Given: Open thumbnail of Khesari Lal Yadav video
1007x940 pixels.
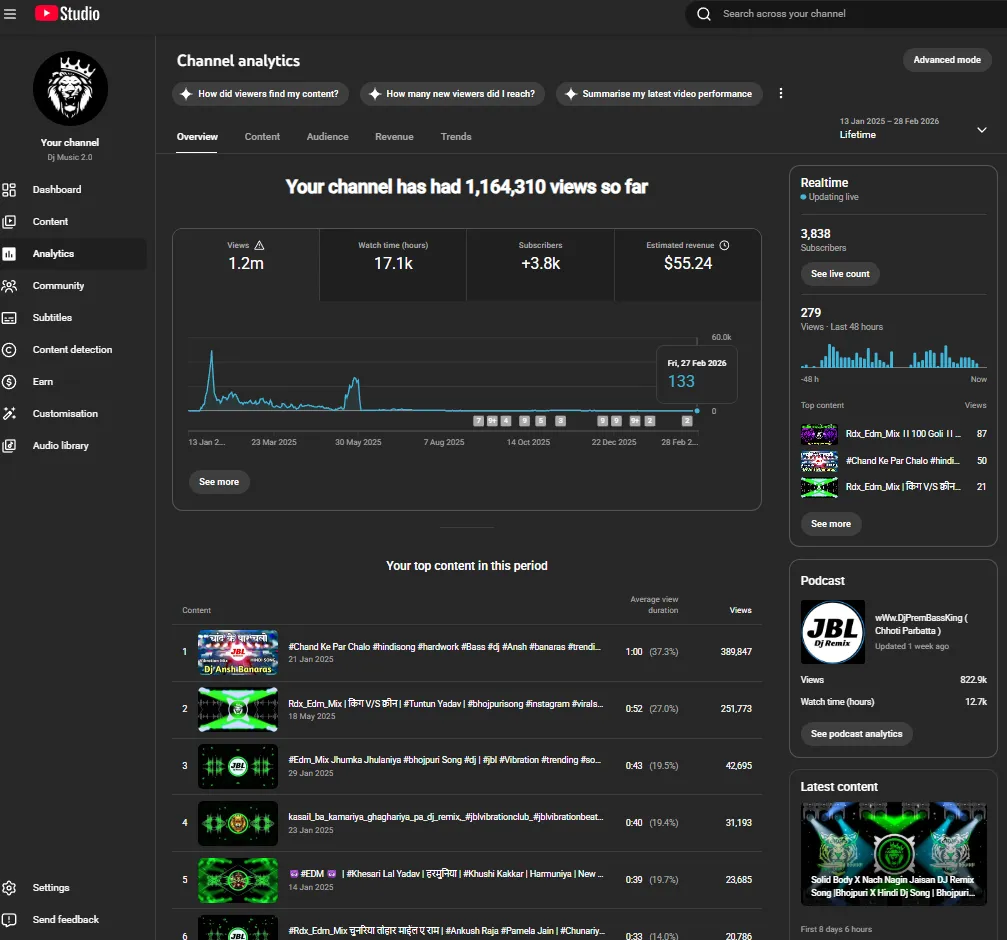Looking at the screenshot, I should pyautogui.click(x=238, y=880).
